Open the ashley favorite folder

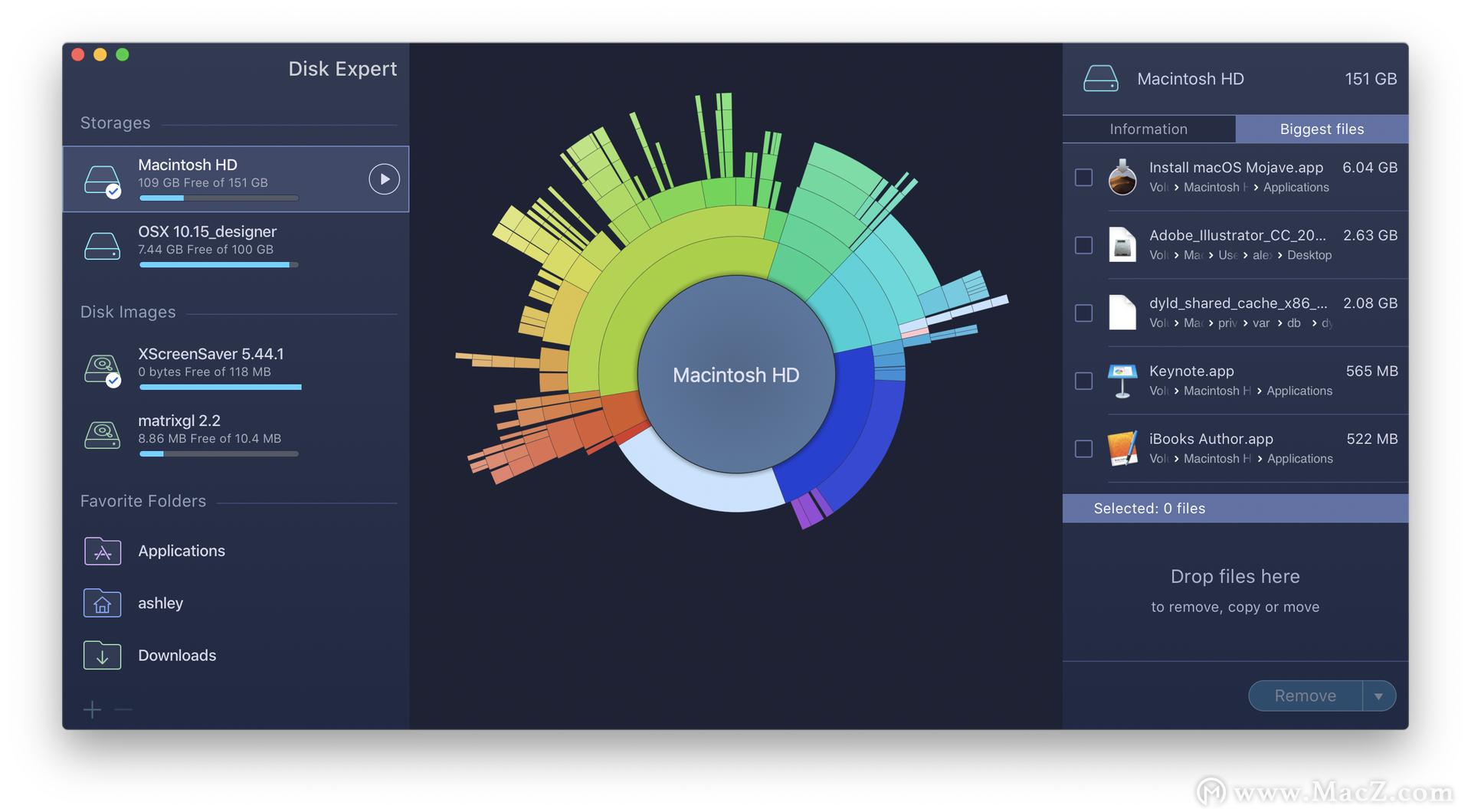click(236, 603)
